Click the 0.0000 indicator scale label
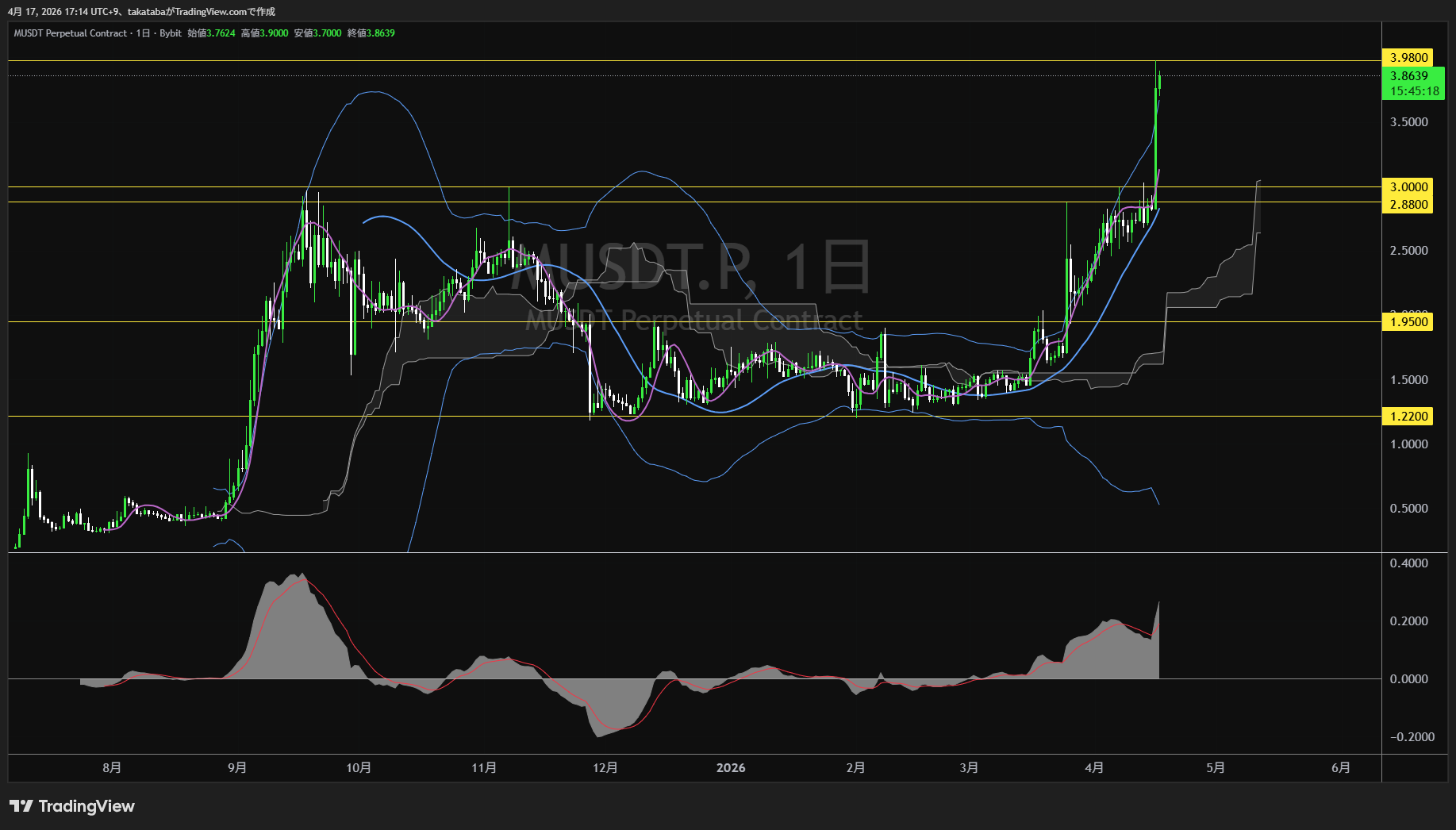Viewport: 1456px width, 830px height. [1408, 678]
